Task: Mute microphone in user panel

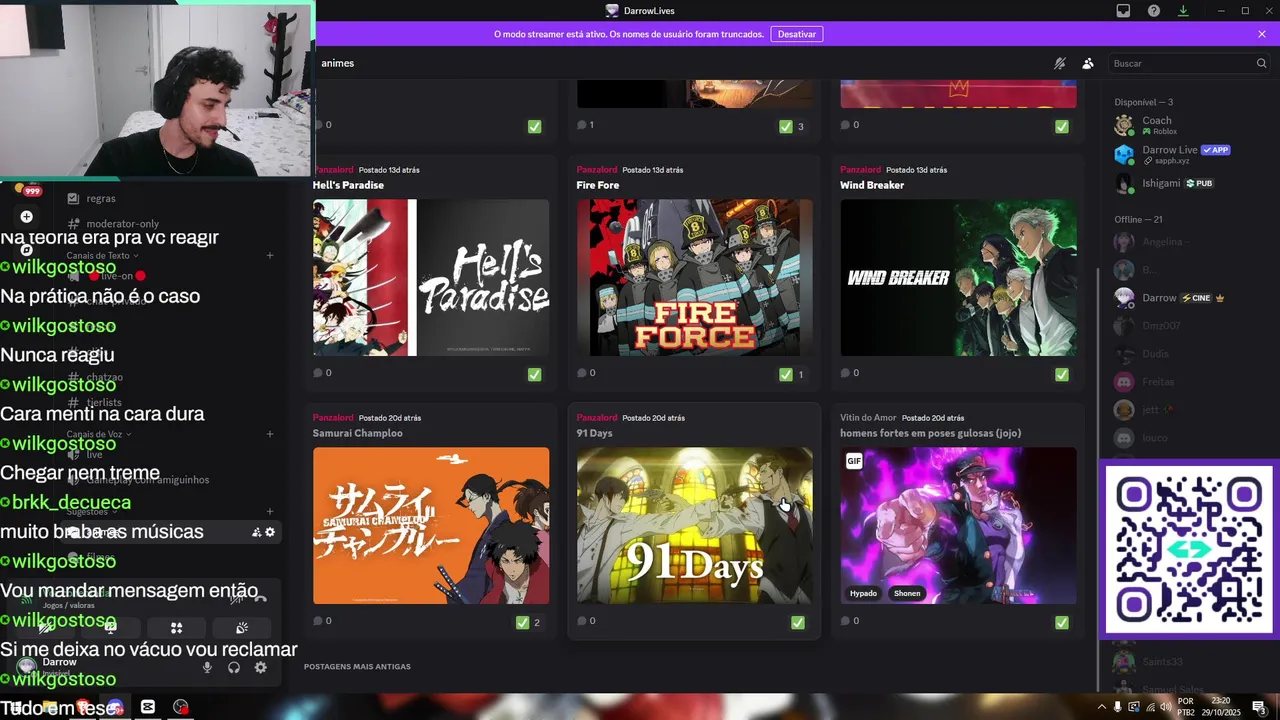Action: pos(207,668)
